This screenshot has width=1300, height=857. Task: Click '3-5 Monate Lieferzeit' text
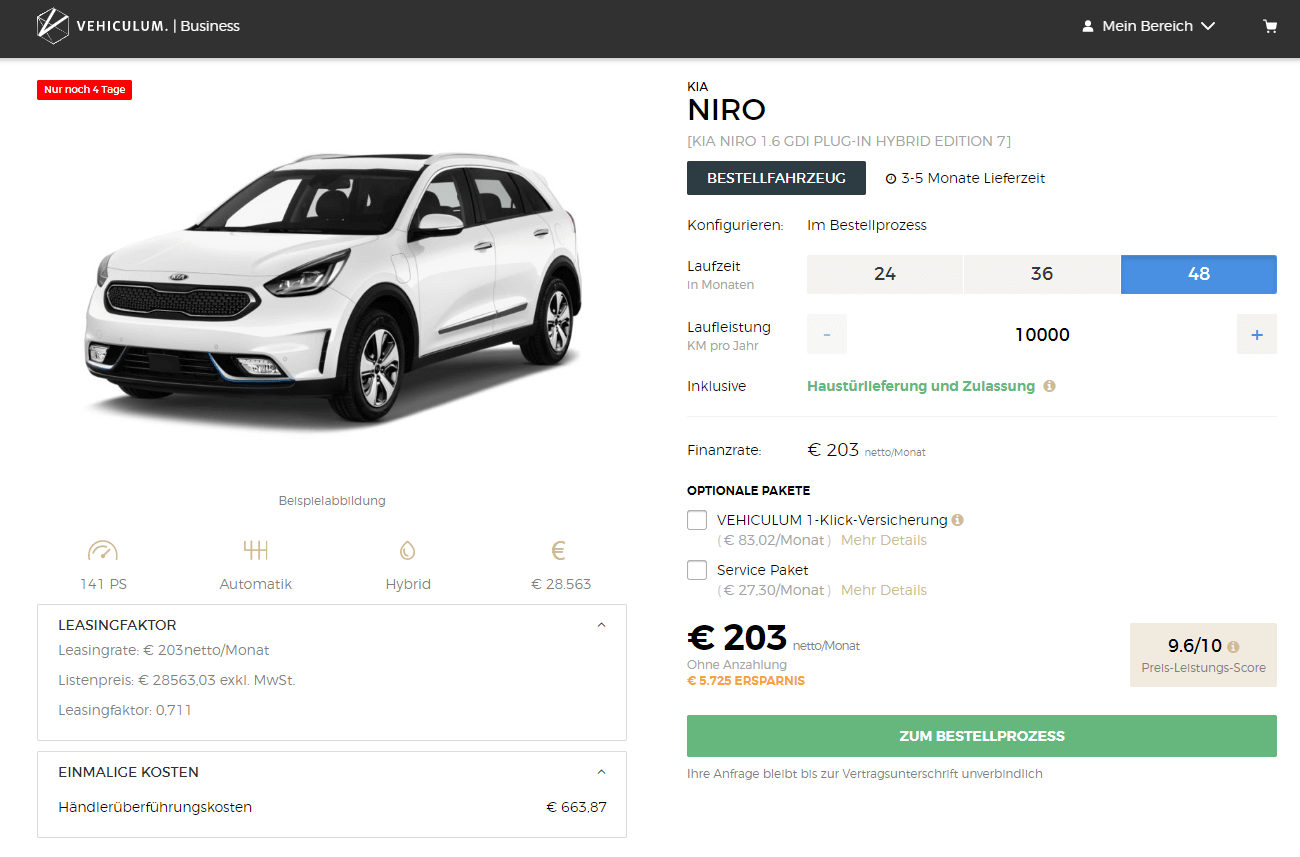pyautogui.click(x=973, y=179)
